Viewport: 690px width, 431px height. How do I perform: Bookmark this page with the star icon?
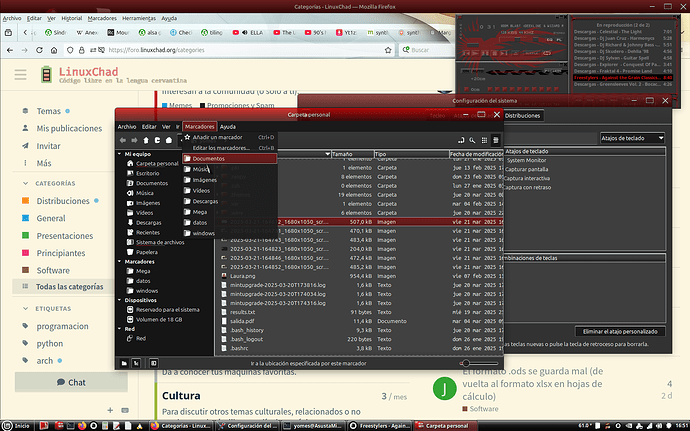pyautogui.click(x=388, y=50)
